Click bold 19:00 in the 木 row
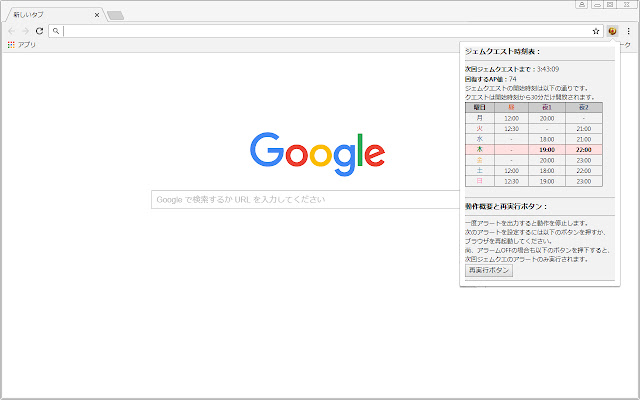This screenshot has width=640, height=400. [547, 150]
